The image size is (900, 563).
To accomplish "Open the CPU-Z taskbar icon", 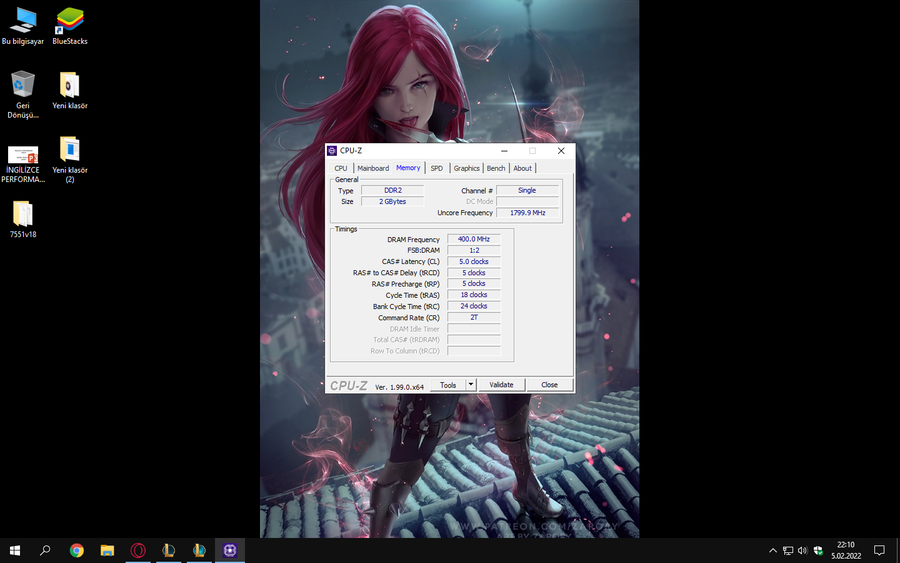I will (231, 550).
